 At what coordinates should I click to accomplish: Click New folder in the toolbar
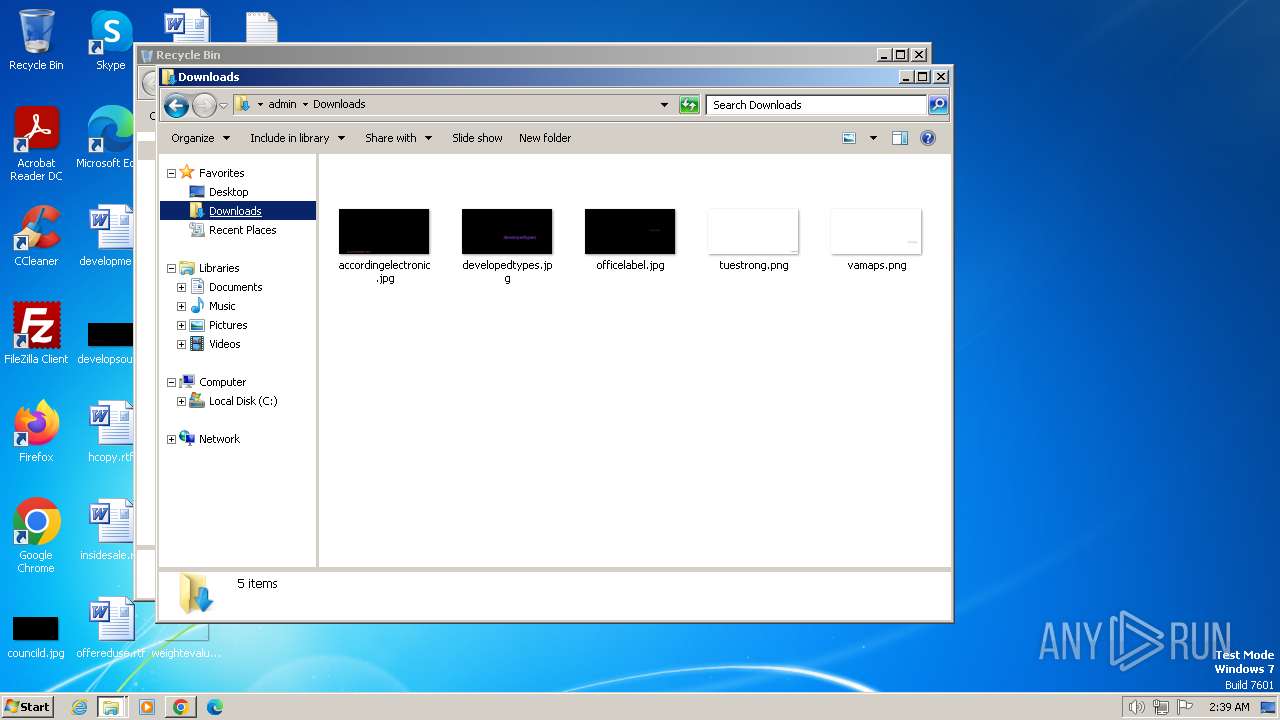tap(545, 138)
